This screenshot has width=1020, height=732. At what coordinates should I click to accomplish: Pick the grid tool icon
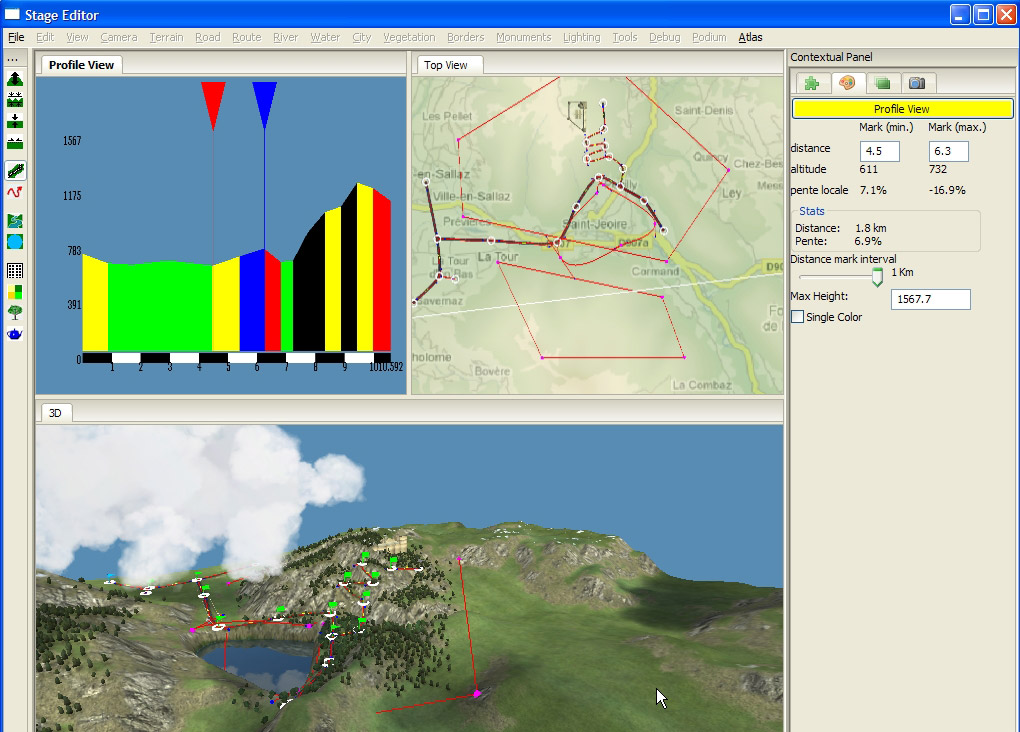(15, 271)
